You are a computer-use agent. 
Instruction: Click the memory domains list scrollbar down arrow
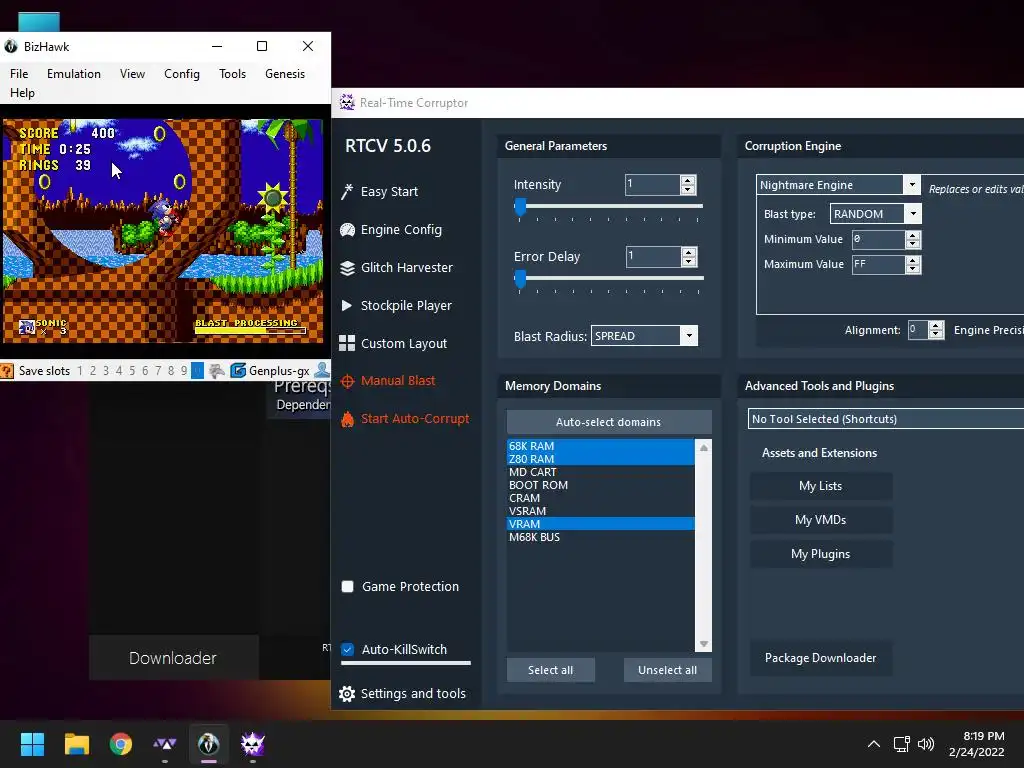click(x=703, y=644)
